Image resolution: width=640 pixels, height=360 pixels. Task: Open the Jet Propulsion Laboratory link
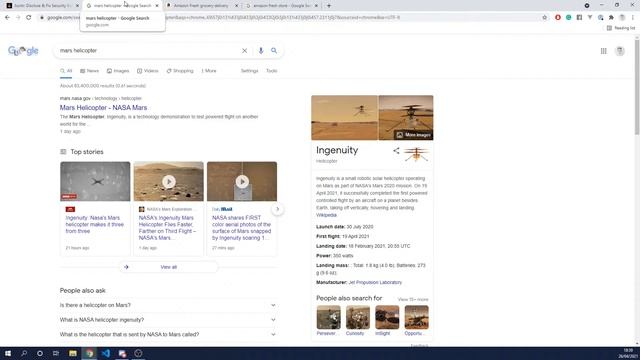coord(375,282)
